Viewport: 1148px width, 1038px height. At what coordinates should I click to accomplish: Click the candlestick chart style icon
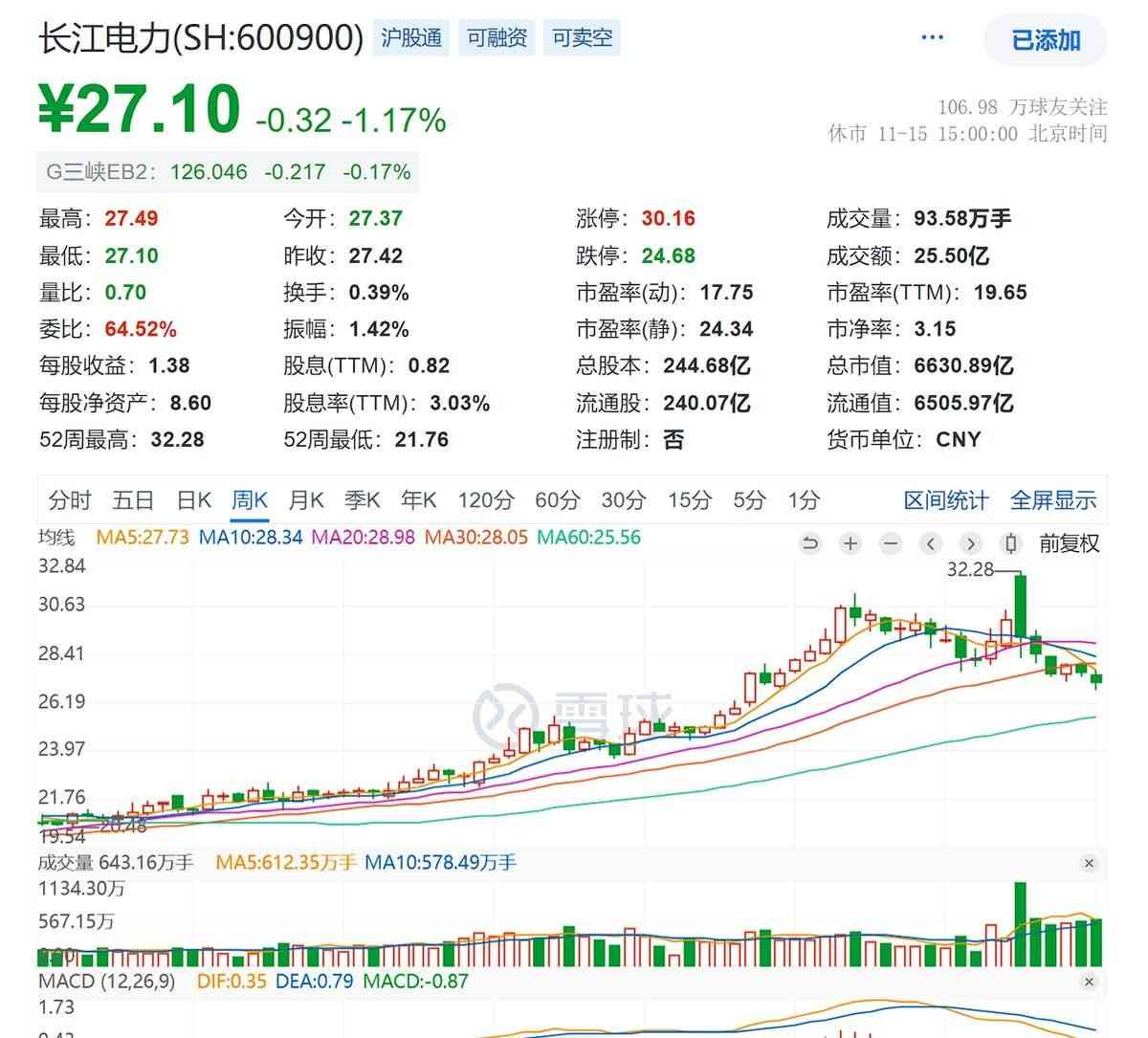1011,544
